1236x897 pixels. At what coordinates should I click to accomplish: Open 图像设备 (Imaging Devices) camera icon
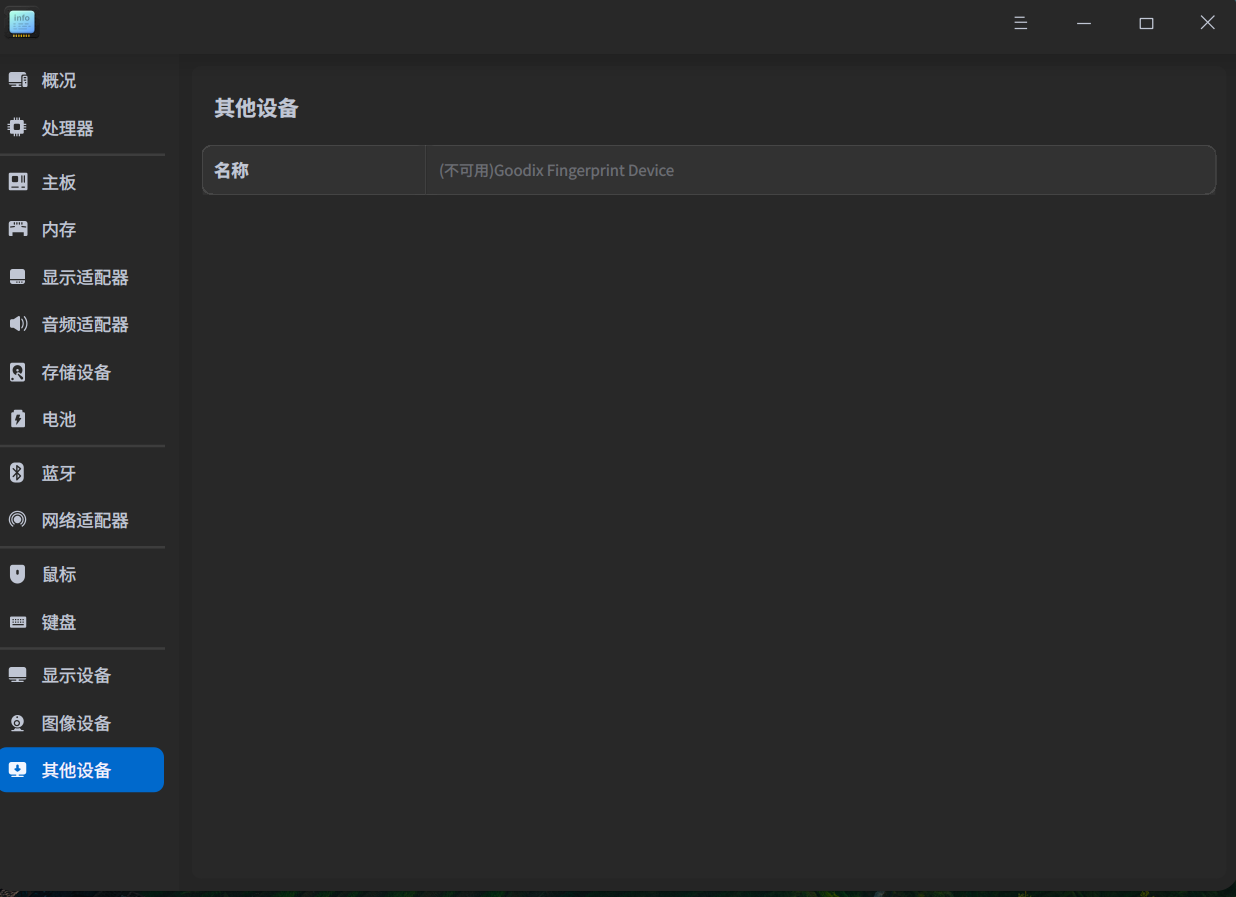16,723
